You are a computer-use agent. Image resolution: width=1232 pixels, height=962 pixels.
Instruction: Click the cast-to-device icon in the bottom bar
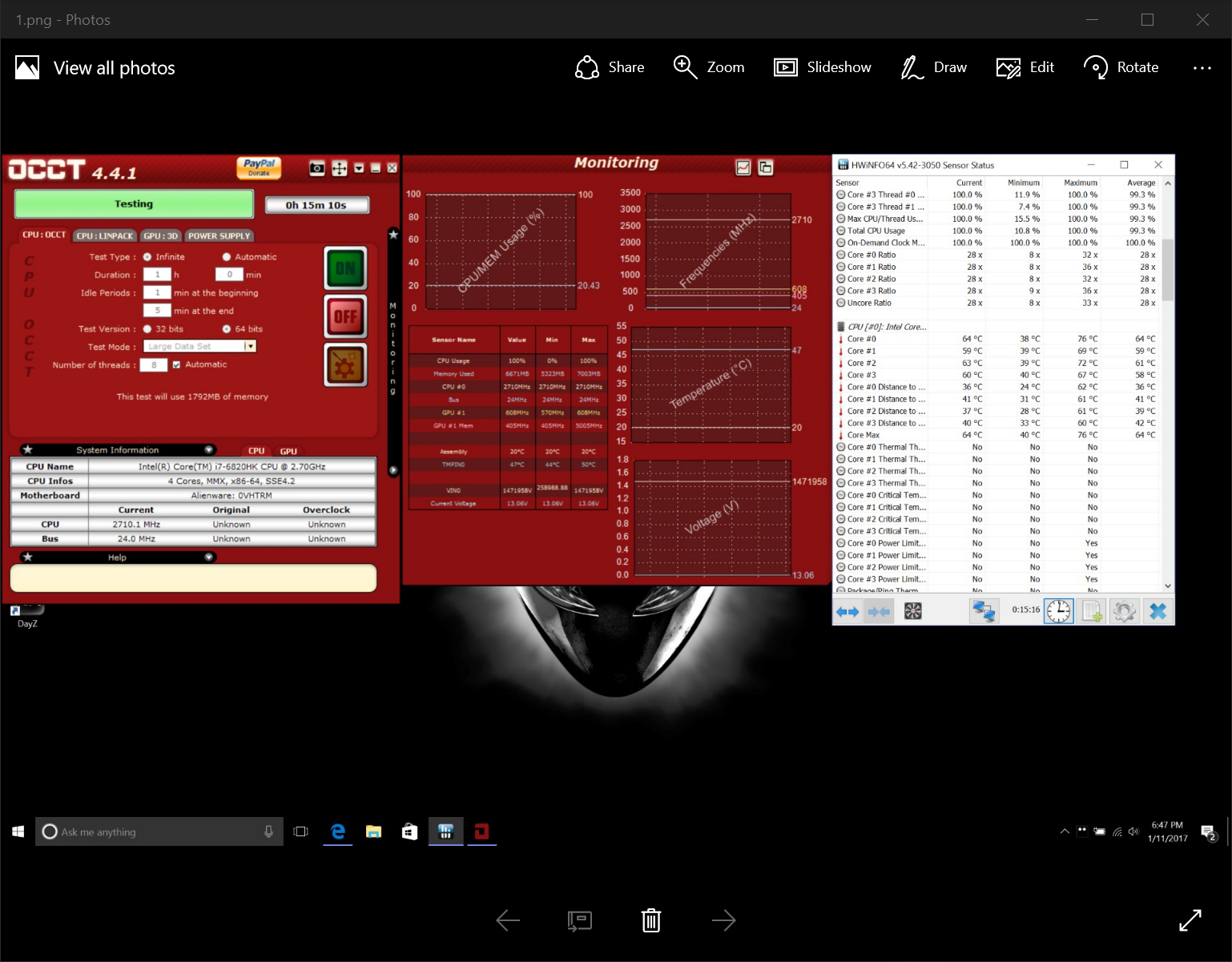point(579,921)
